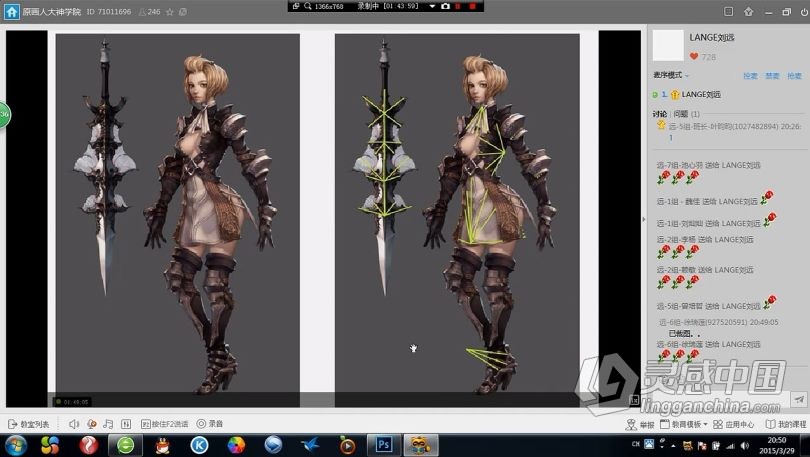810x457 pixels.
Task: Select the 问题 (1) tab
Action: 686,114
